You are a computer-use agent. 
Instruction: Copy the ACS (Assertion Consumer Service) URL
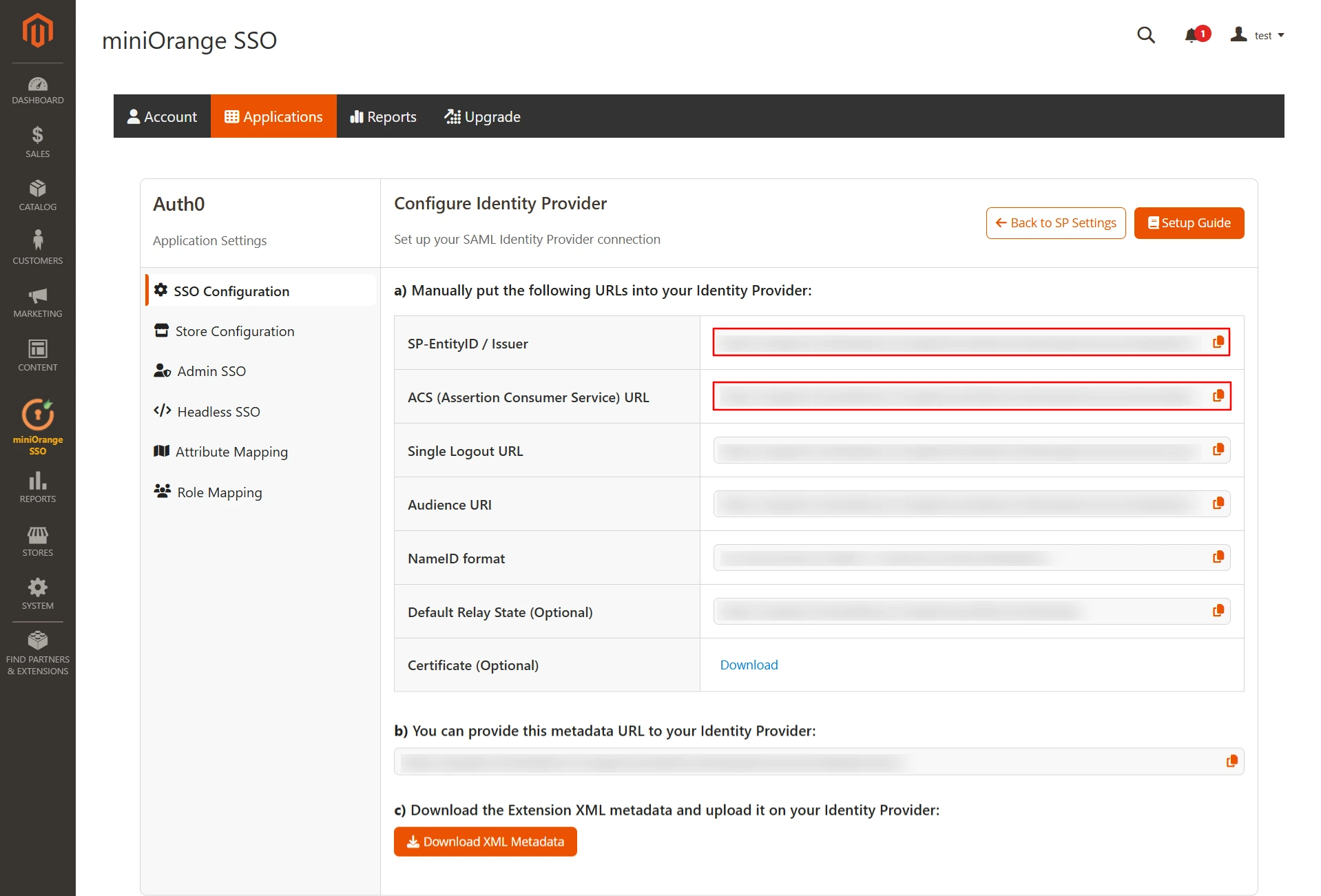[1218, 395]
